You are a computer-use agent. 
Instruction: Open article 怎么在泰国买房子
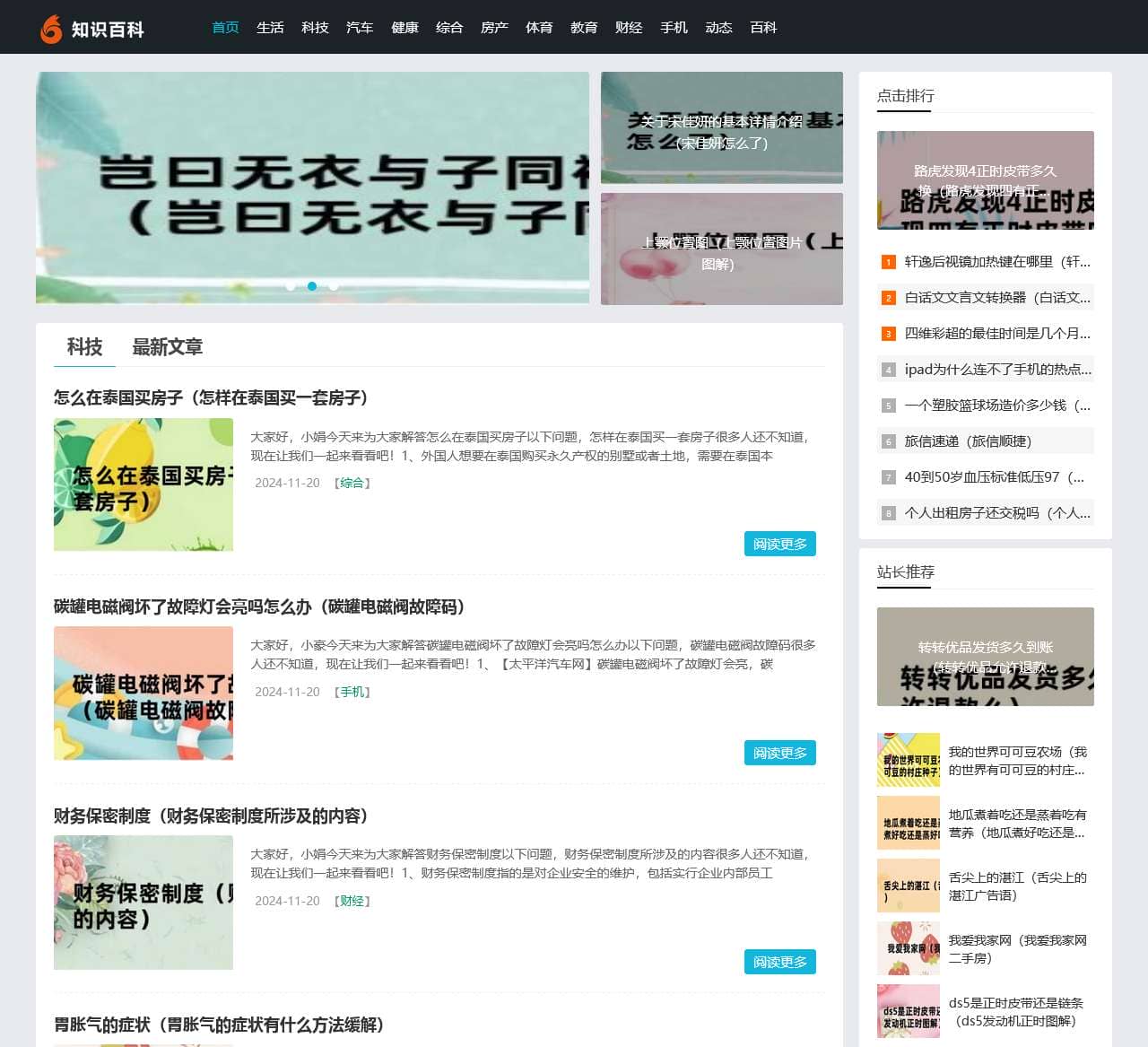click(x=211, y=398)
